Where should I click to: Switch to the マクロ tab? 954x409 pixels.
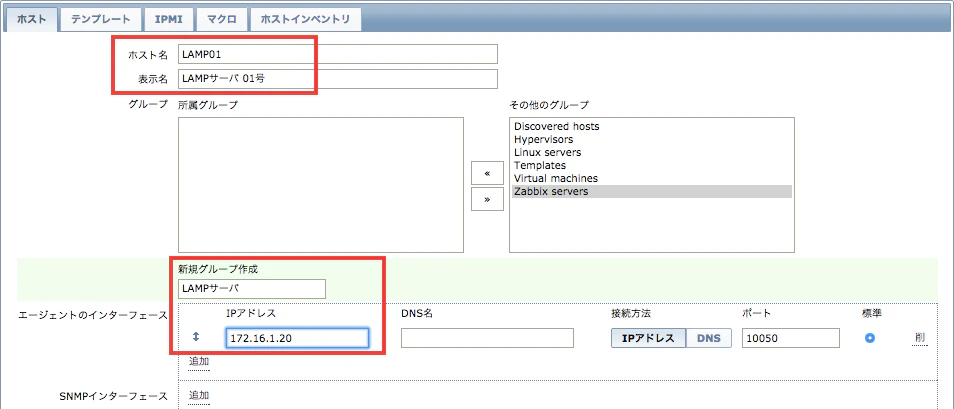pyautogui.click(x=221, y=19)
